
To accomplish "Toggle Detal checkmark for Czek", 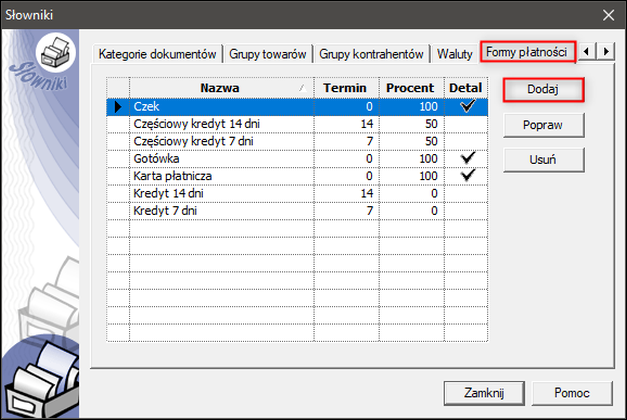I will click(466, 107).
